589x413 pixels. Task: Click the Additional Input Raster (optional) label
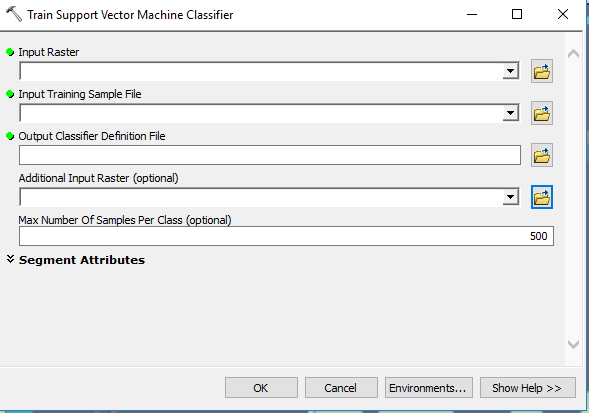[x=98, y=178]
